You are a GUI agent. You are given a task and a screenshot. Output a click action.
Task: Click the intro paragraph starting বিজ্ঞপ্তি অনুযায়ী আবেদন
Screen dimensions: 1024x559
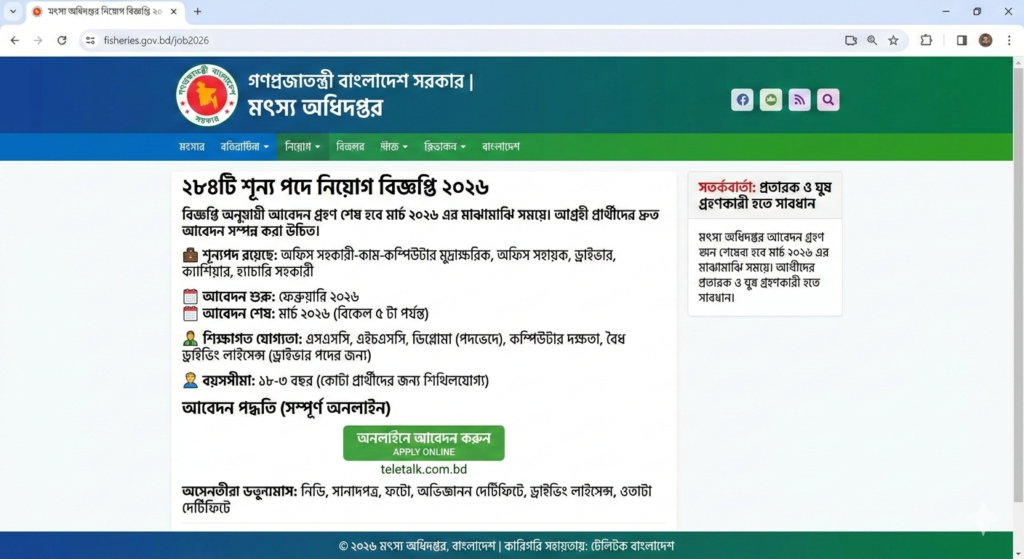point(421,223)
